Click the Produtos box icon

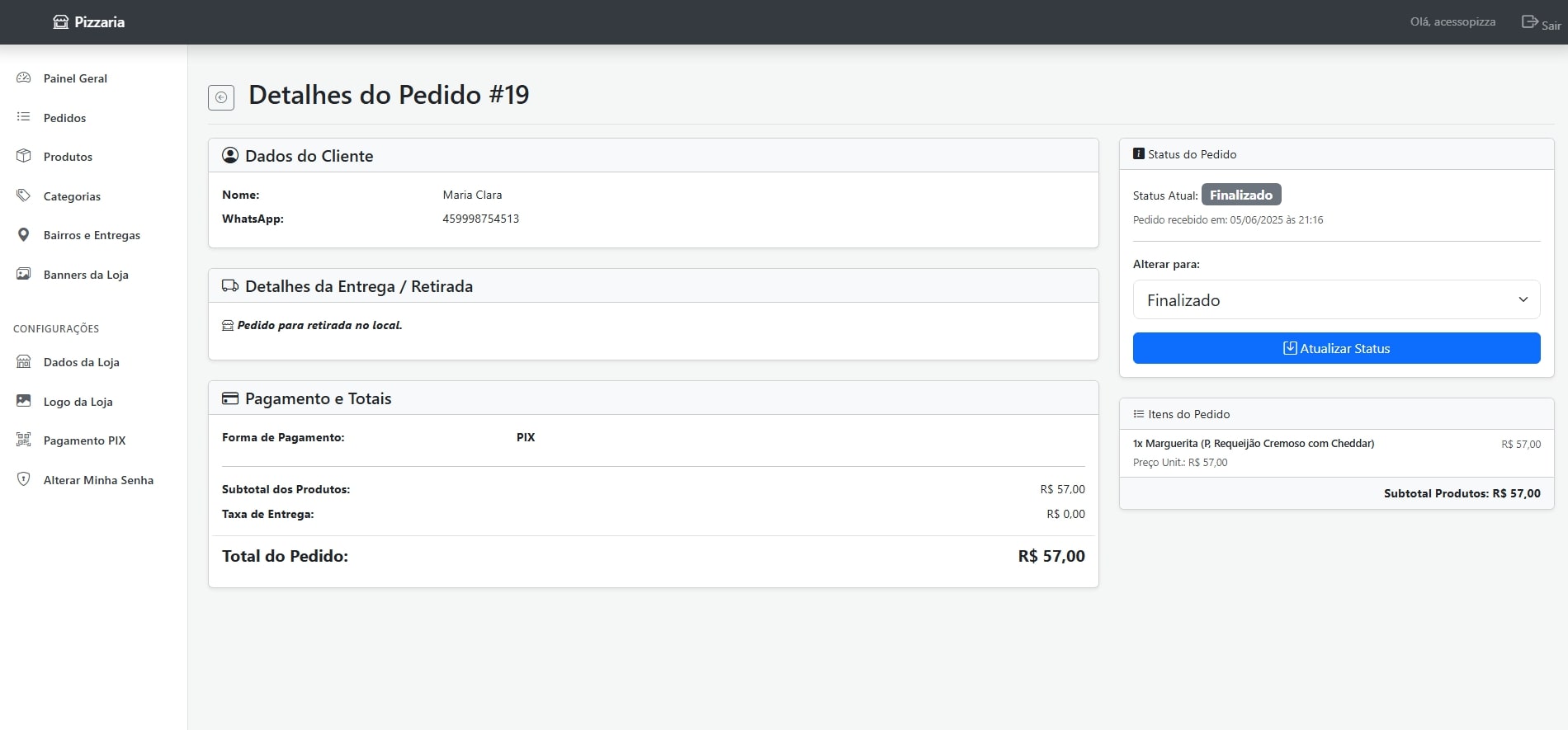(x=24, y=156)
